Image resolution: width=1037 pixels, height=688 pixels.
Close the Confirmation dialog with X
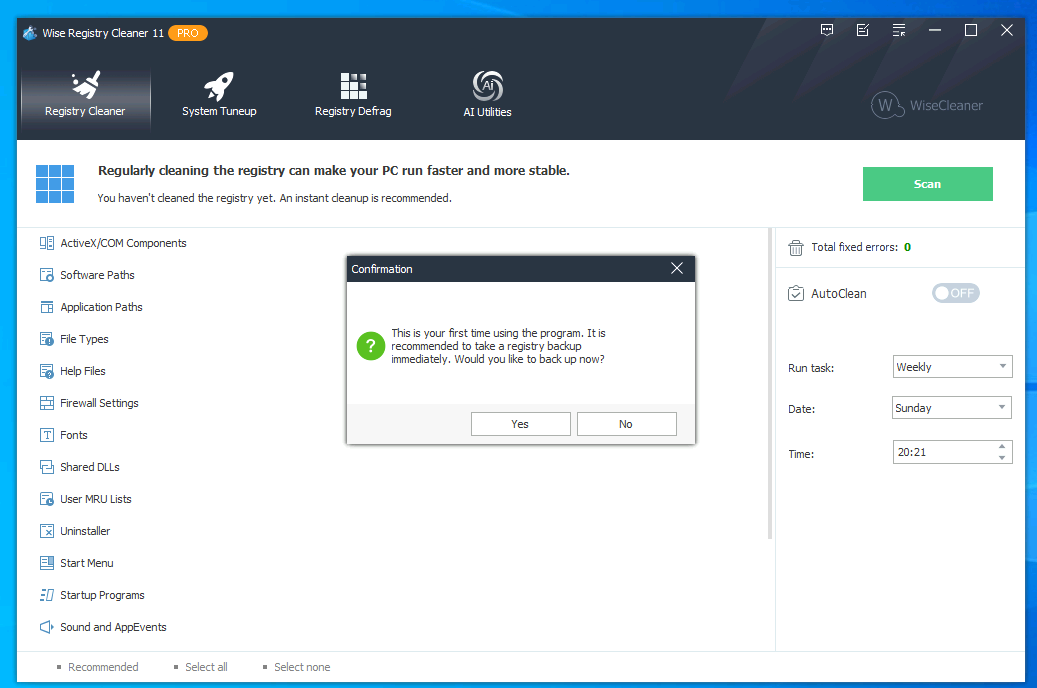click(677, 269)
